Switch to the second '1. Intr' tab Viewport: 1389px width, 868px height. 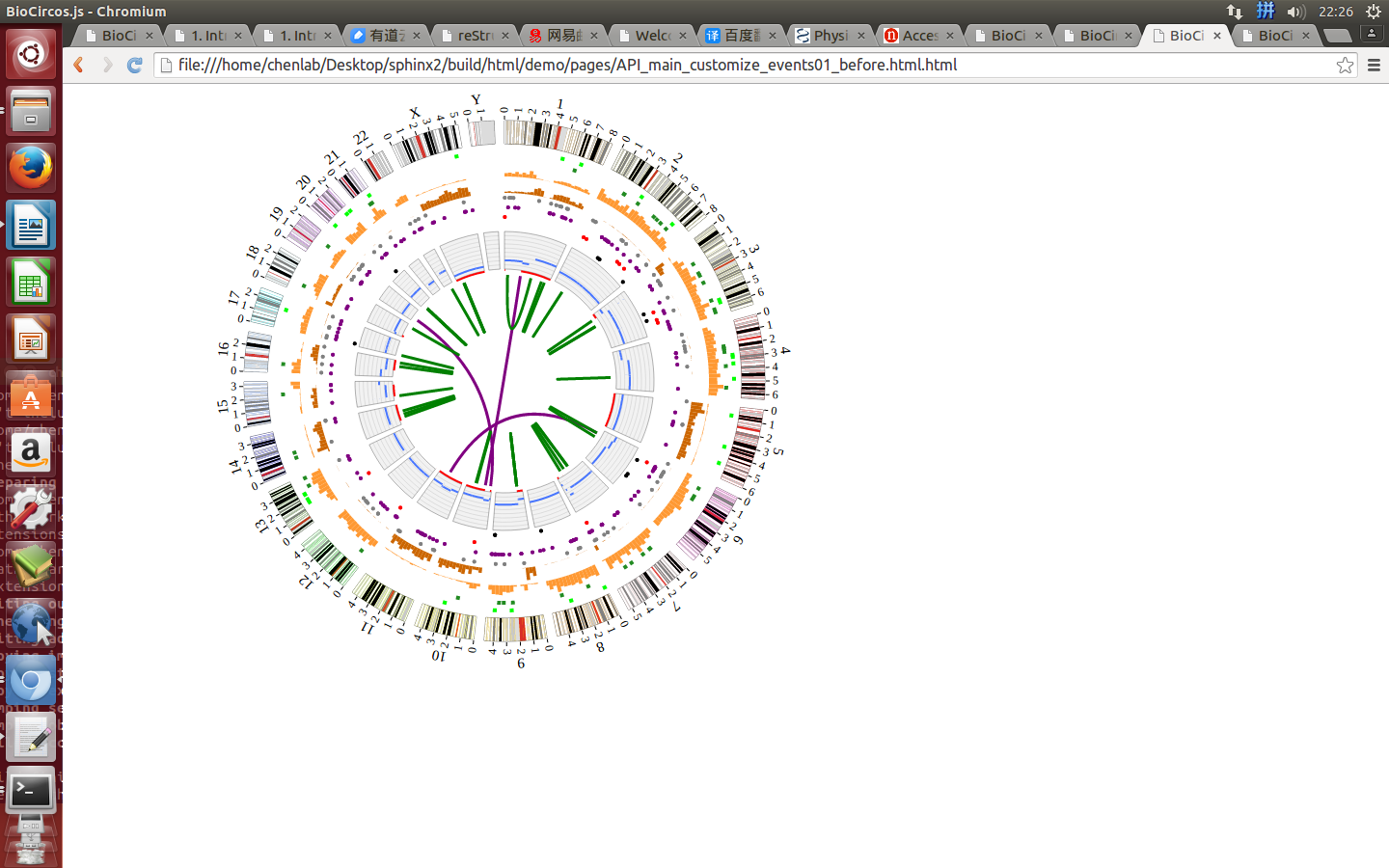(297, 35)
